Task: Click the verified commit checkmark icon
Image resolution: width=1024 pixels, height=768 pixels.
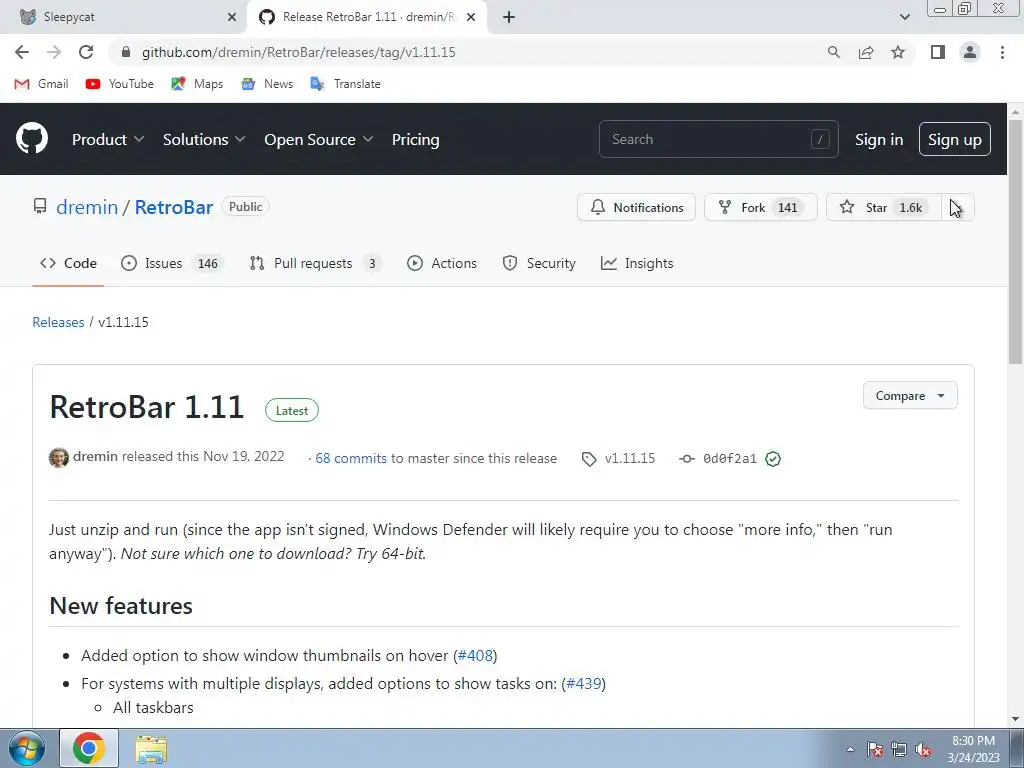Action: click(x=773, y=458)
